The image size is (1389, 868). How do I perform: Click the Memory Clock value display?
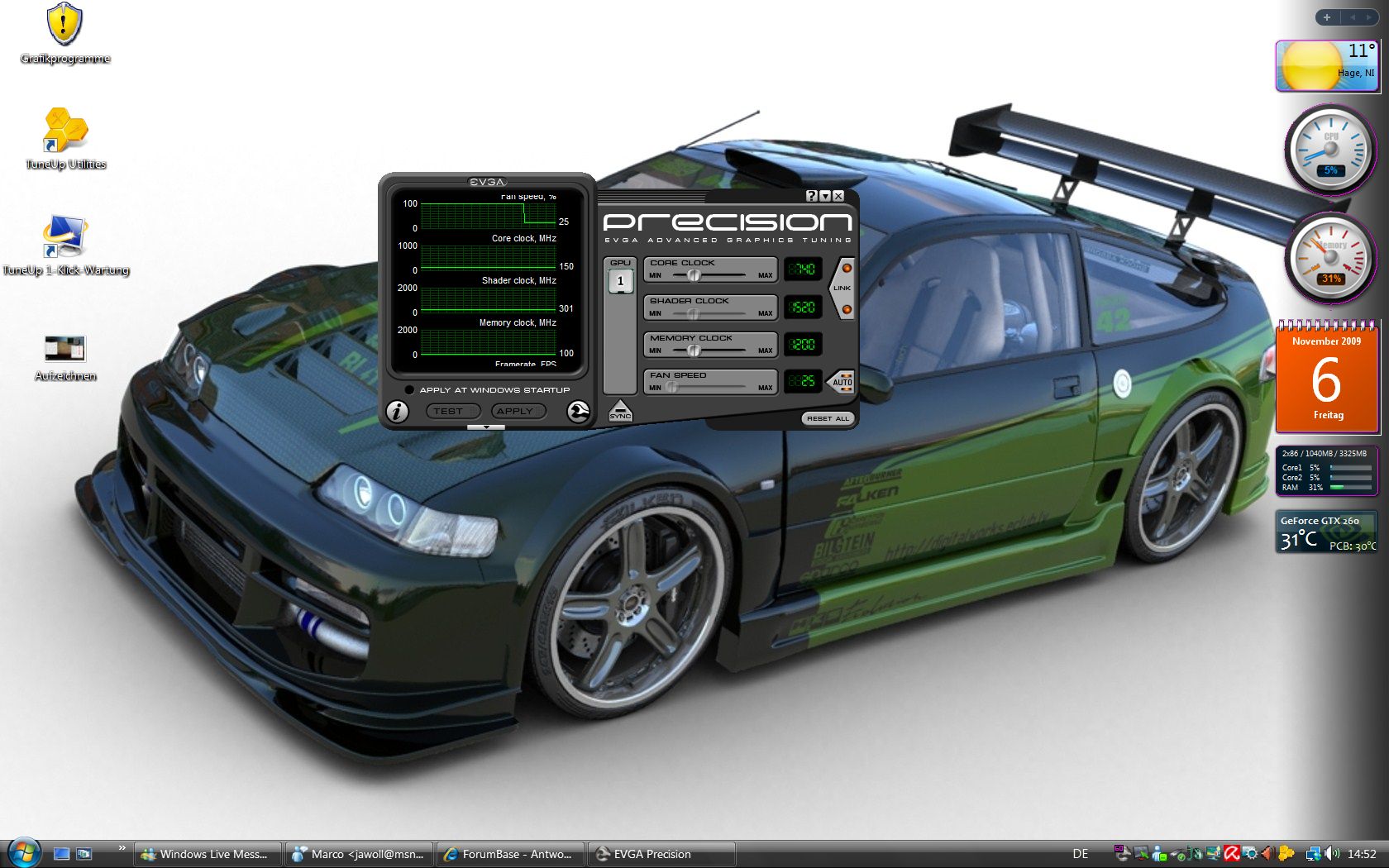(x=802, y=344)
